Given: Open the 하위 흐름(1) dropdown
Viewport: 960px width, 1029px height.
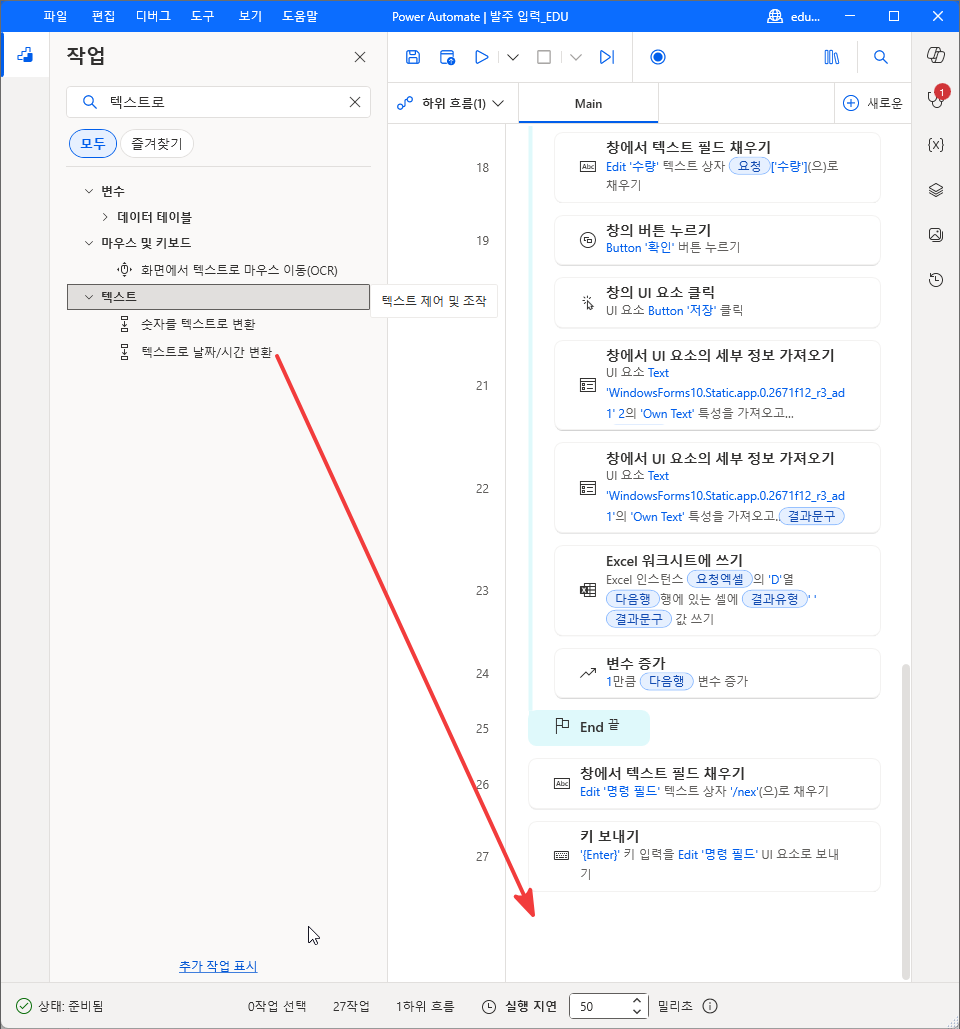Looking at the screenshot, I should [x=451, y=103].
